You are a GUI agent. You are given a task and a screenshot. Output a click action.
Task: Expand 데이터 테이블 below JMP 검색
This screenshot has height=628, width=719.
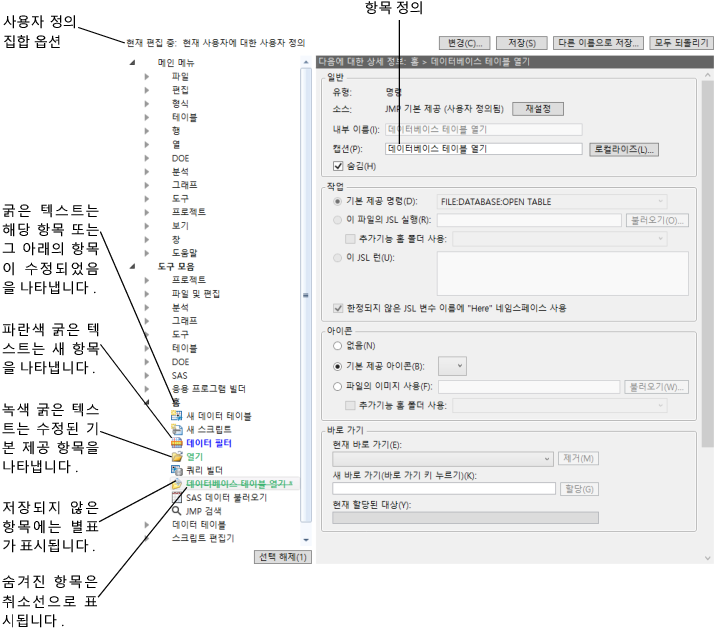tap(147, 524)
